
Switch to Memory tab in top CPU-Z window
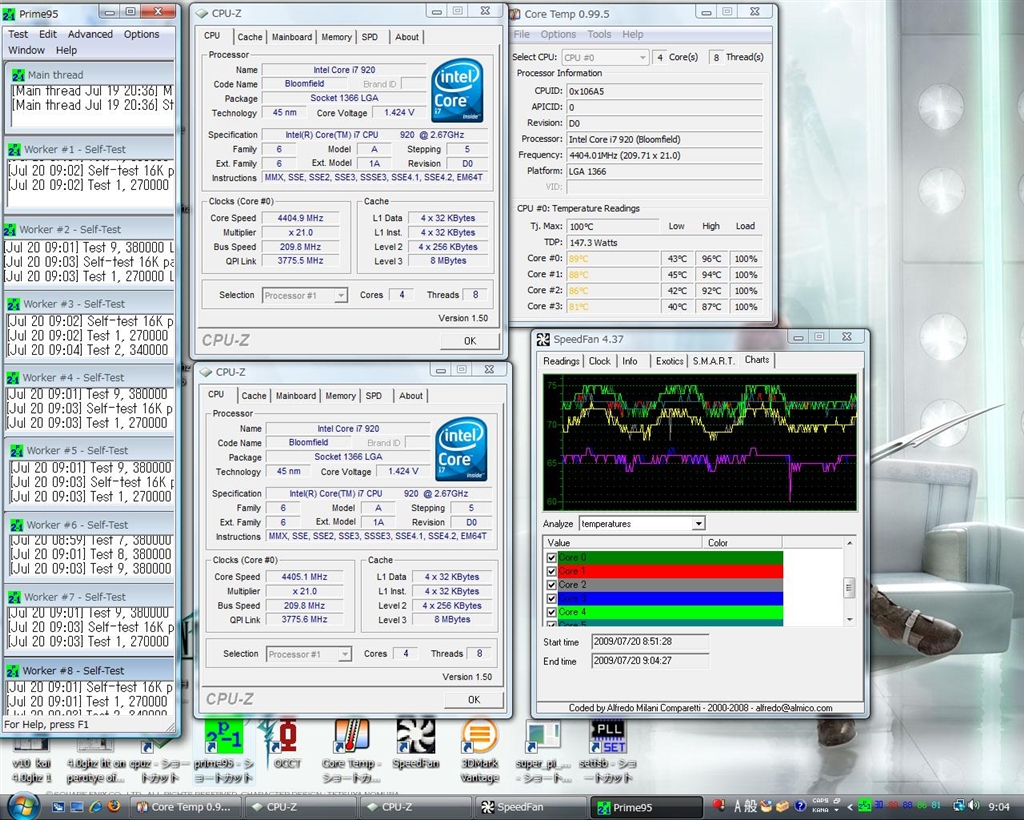point(336,37)
